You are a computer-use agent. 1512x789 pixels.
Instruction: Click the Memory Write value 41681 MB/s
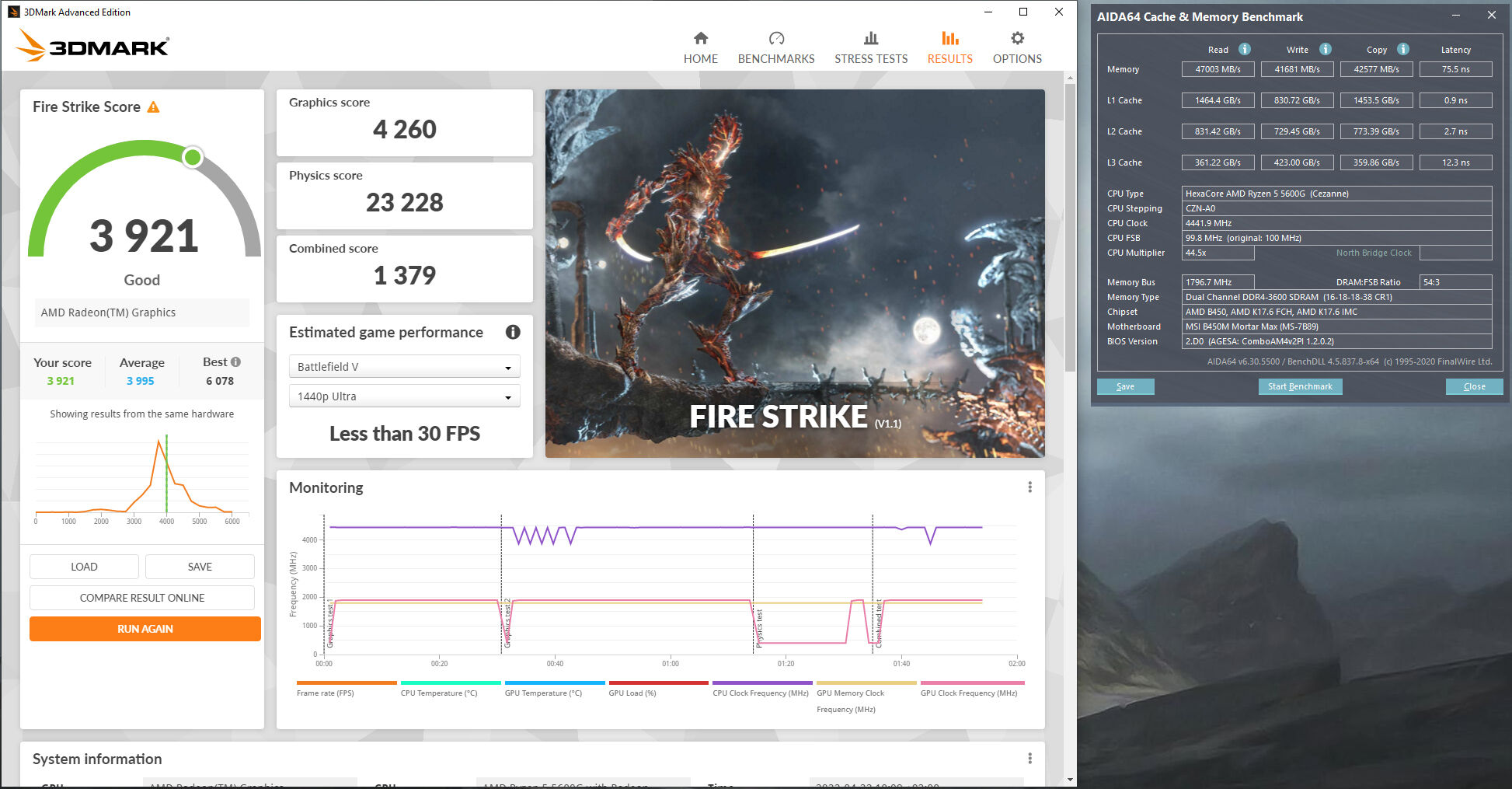(x=1297, y=69)
